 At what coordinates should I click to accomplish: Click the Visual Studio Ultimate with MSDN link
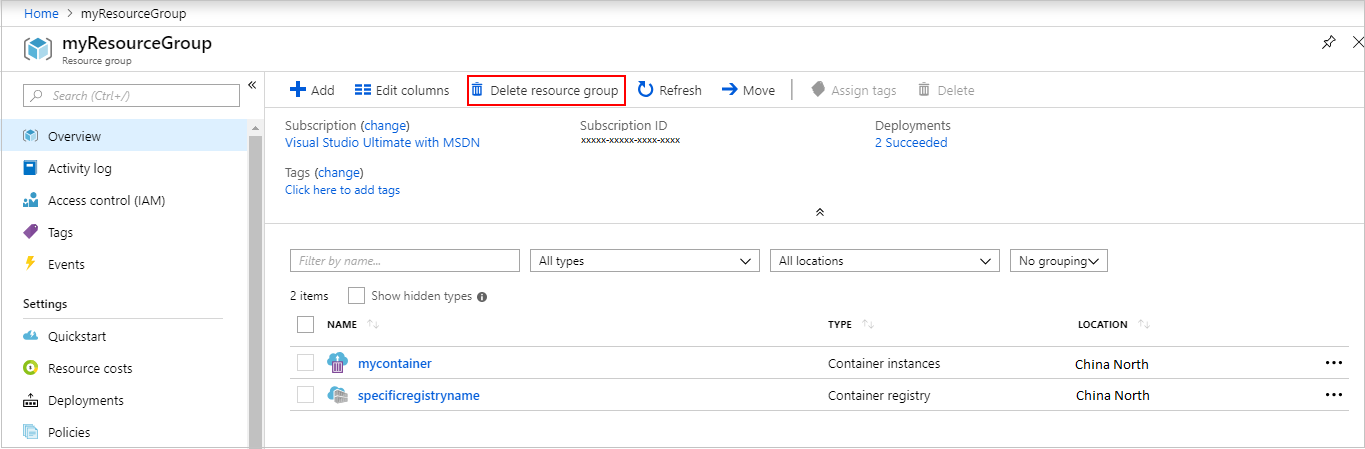pyautogui.click(x=382, y=143)
